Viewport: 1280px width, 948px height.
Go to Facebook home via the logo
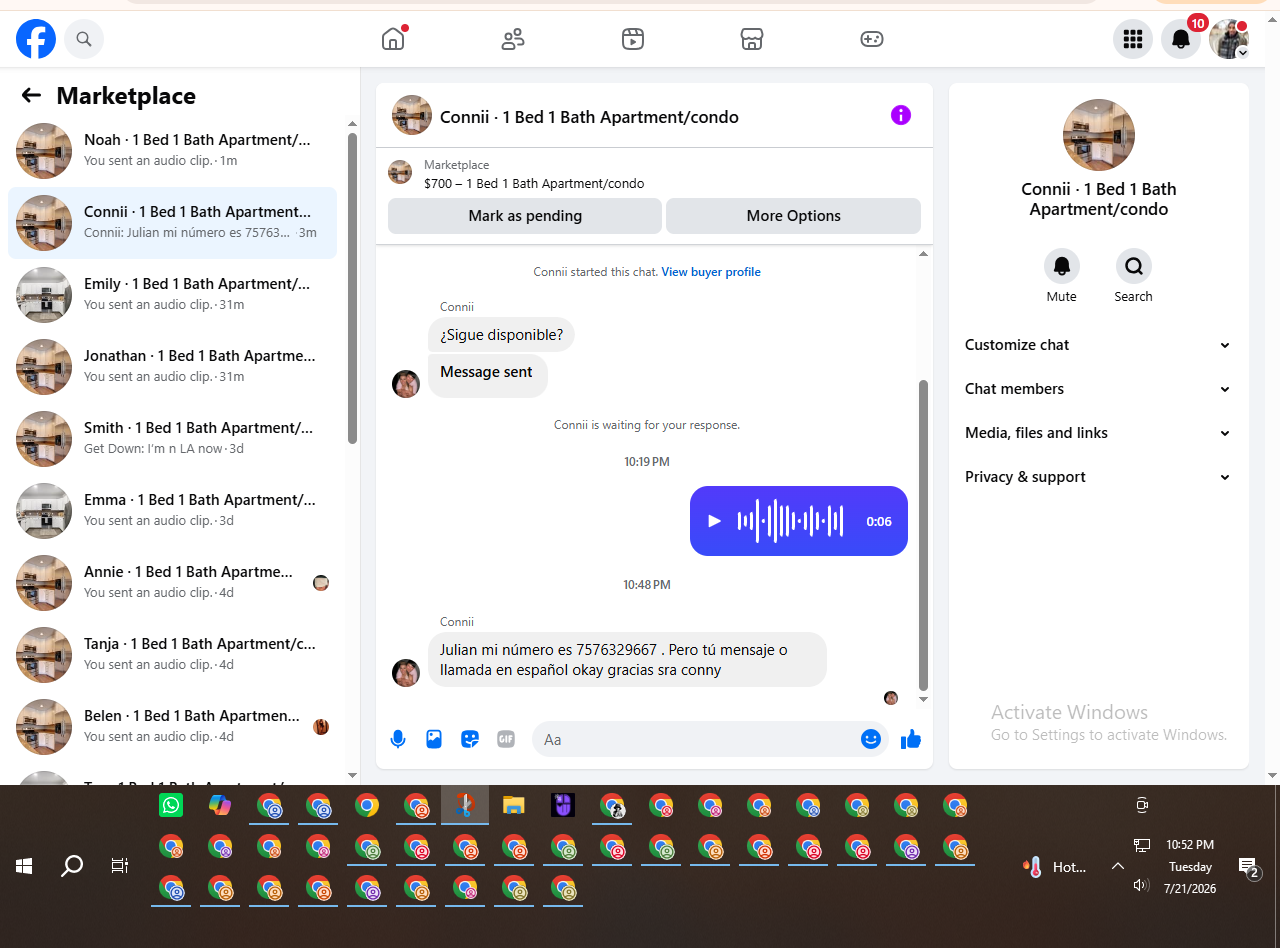coord(36,39)
